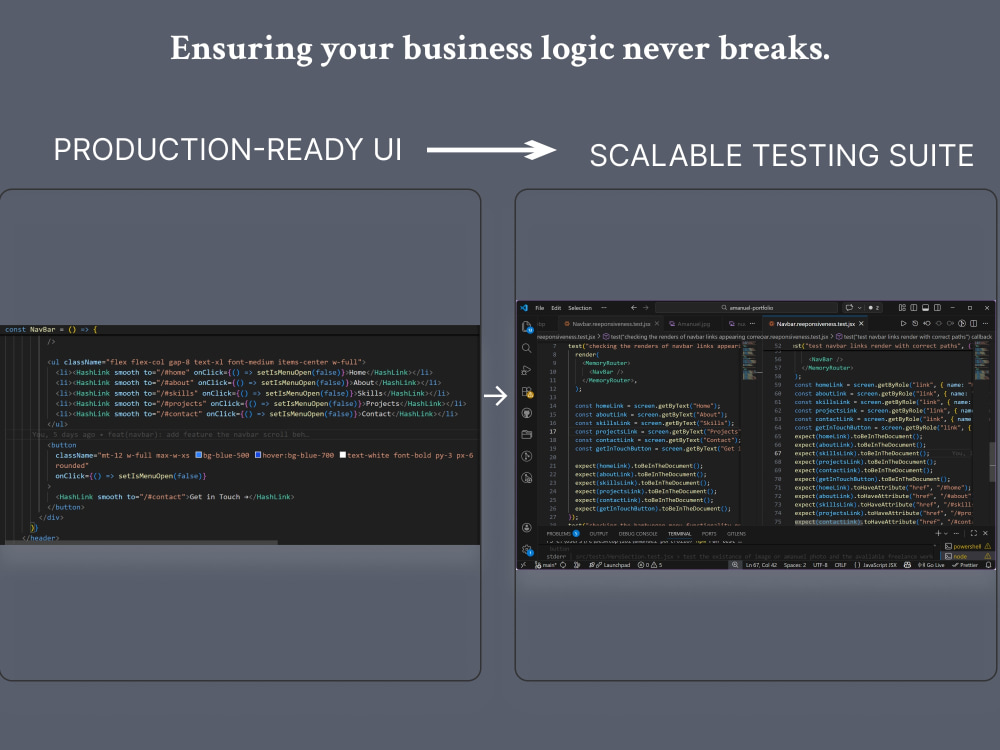Switch to the PROBLEMS panel tab
The width and height of the screenshot is (1000, 750).
click(562, 534)
